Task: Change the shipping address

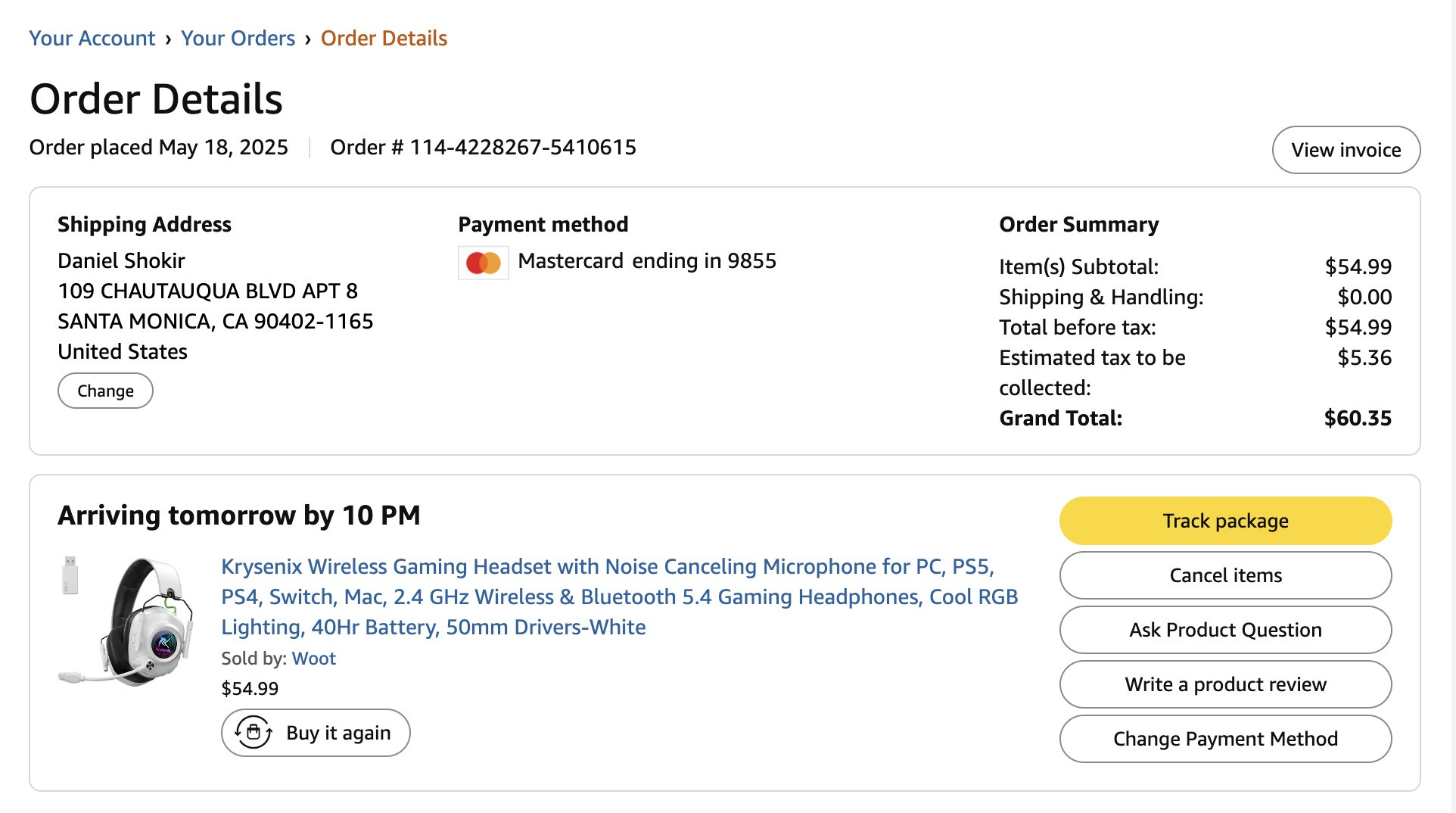Action: (105, 391)
